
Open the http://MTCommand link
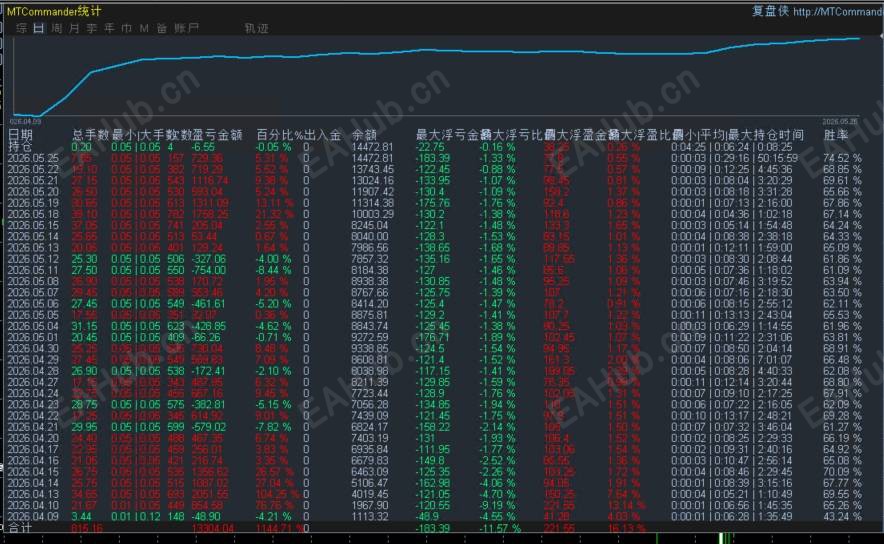(x=838, y=12)
